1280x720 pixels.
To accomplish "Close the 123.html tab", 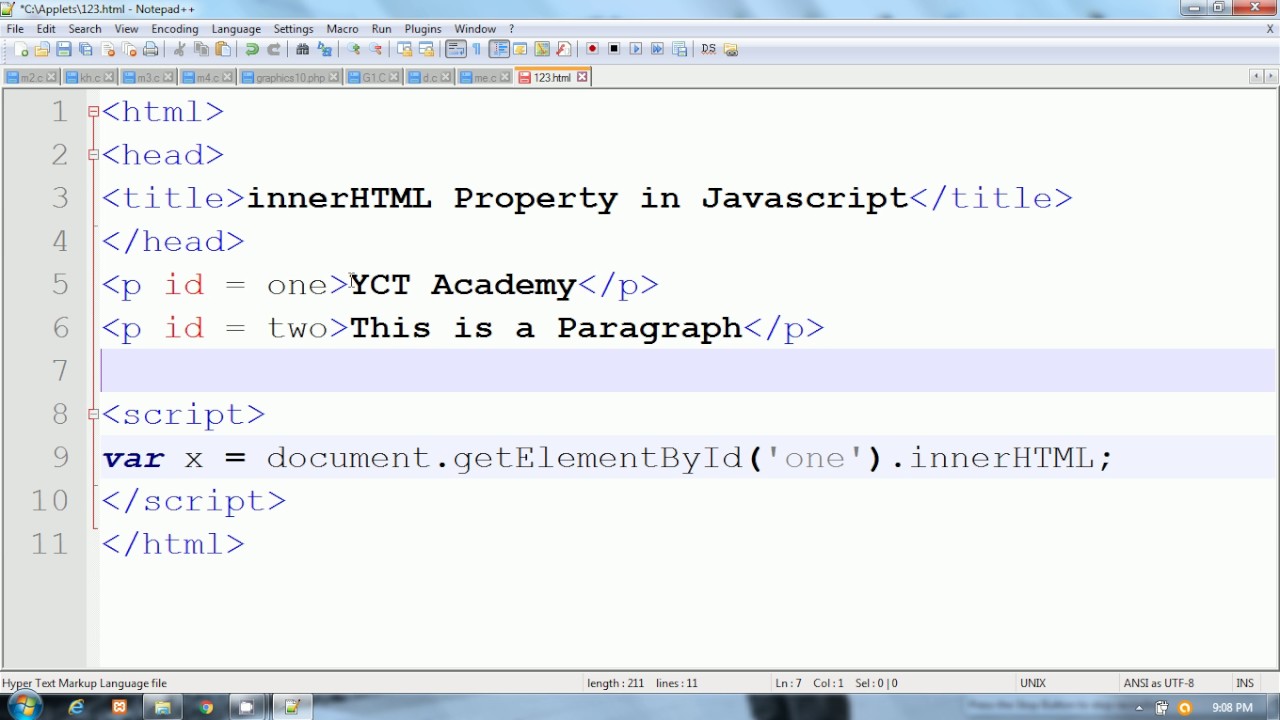I will pos(582,77).
